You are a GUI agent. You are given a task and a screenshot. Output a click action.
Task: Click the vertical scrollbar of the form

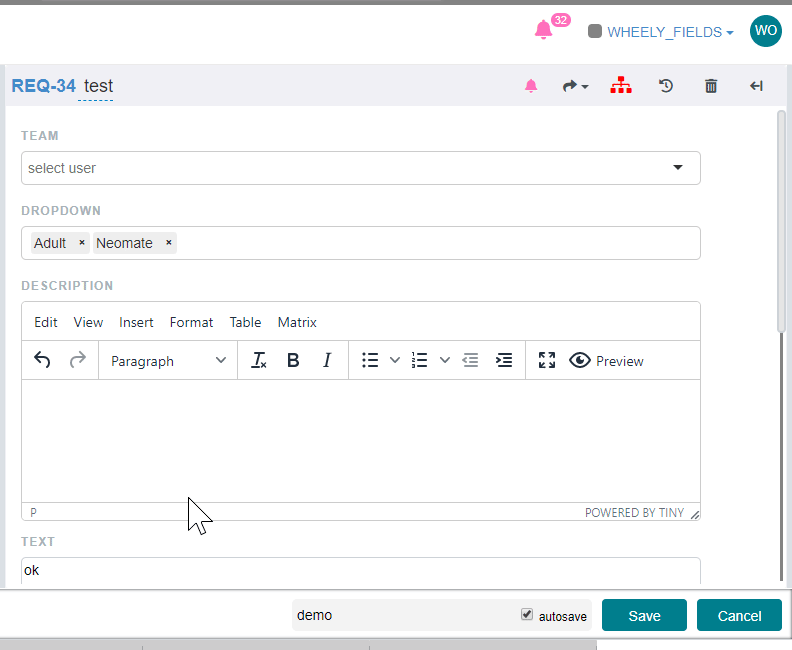781,221
